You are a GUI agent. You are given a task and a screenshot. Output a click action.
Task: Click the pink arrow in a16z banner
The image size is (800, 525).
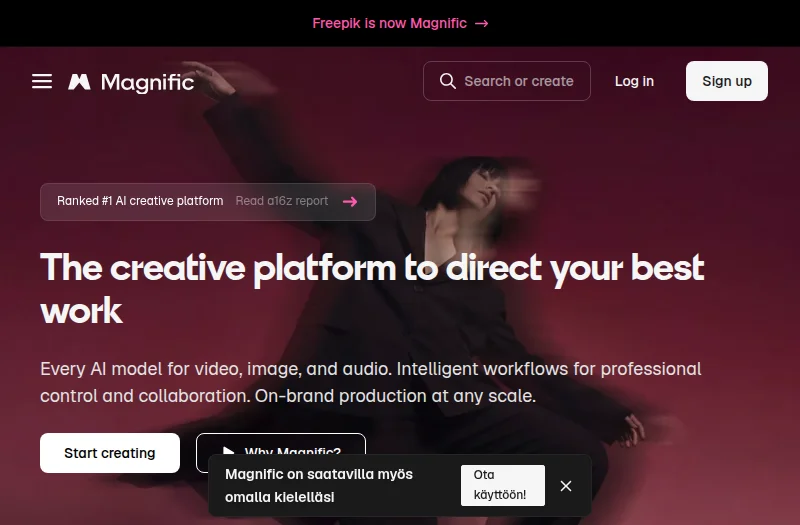(x=350, y=202)
